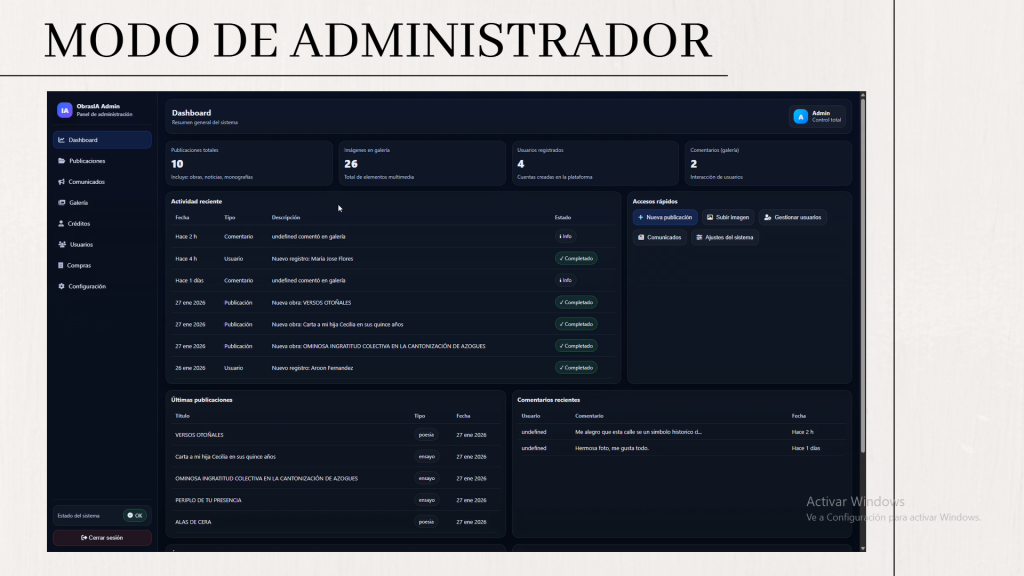The height and width of the screenshot is (576, 1024).
Task: Open Ajustes del sistema shortcut
Action: click(x=725, y=238)
